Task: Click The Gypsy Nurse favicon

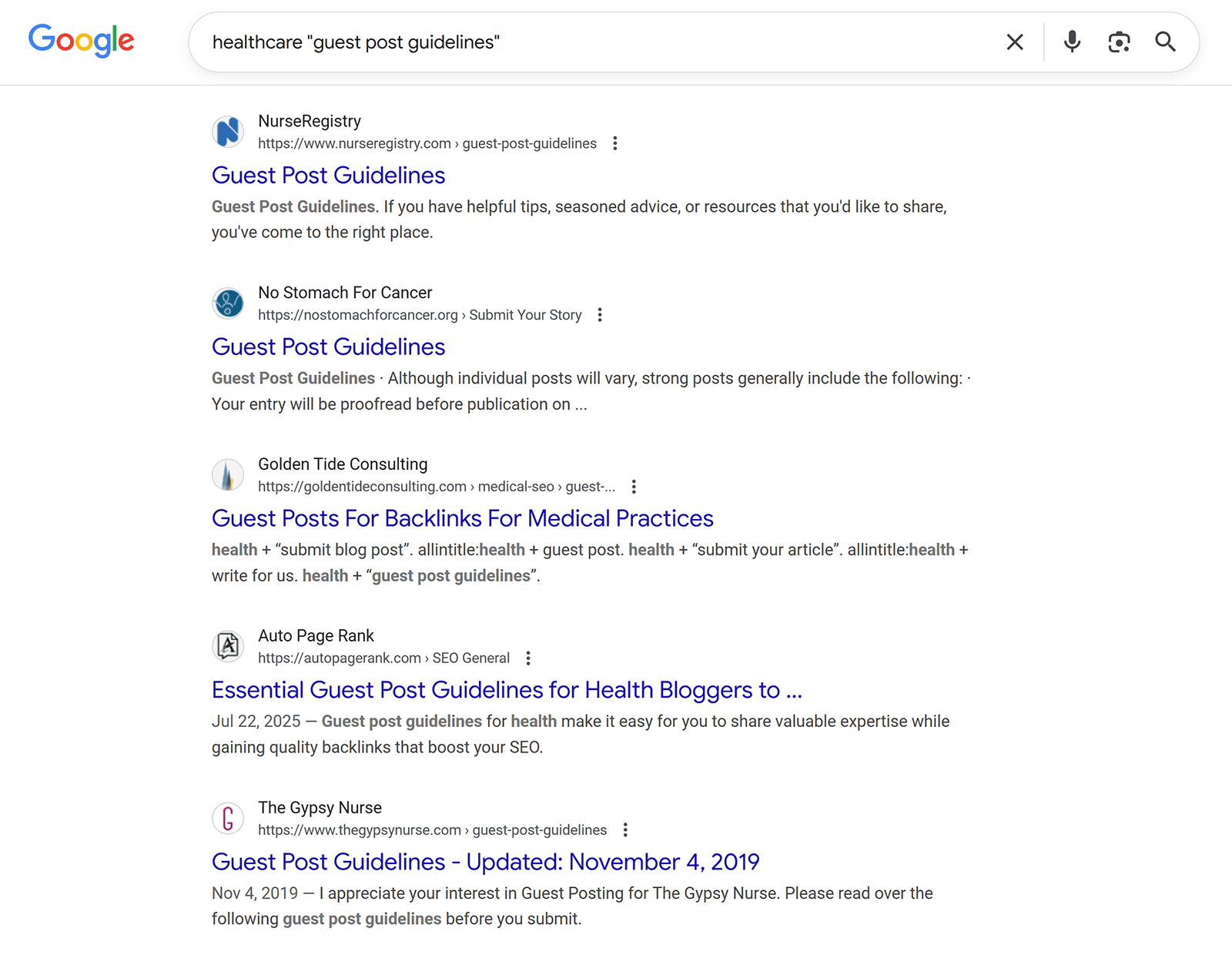Action: 227,818
